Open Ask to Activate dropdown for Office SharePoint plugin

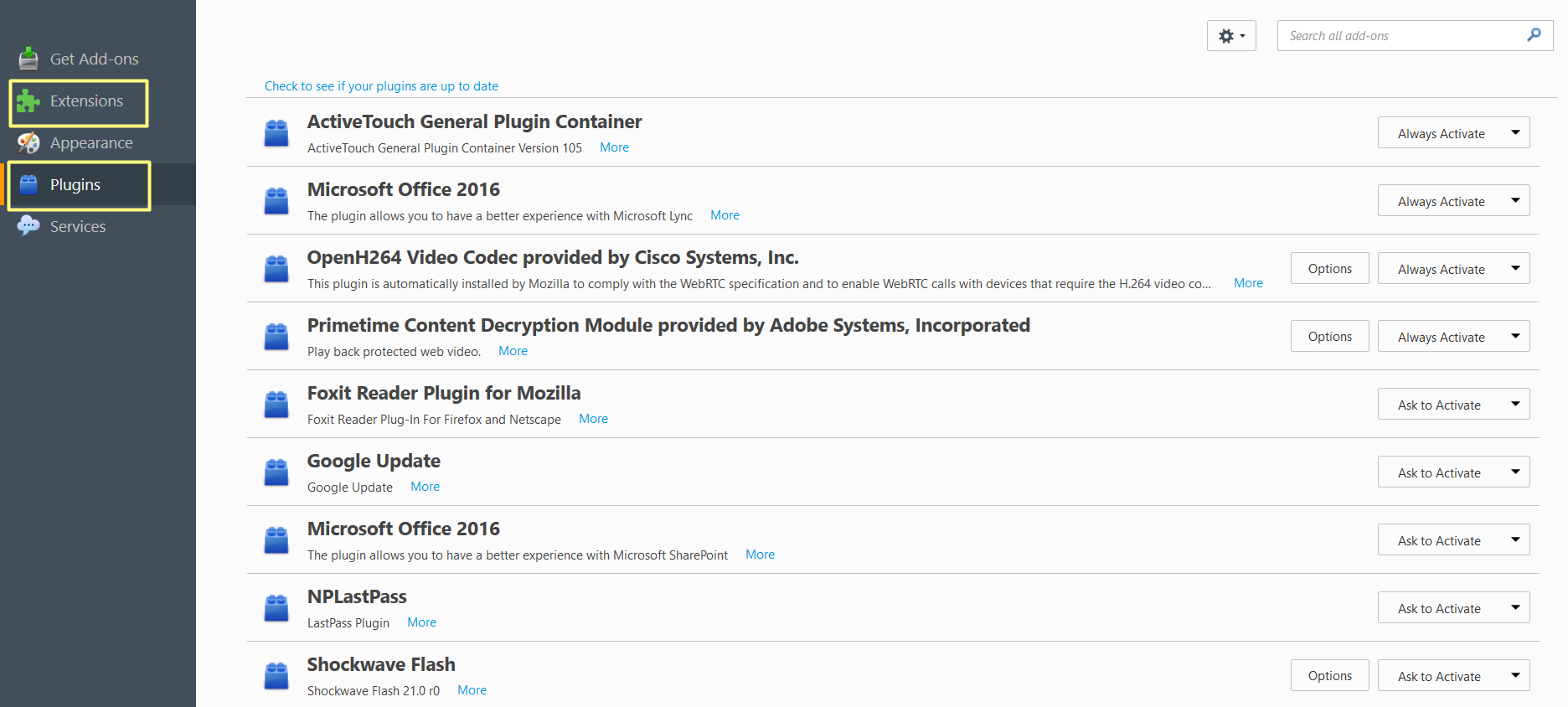tap(1453, 539)
